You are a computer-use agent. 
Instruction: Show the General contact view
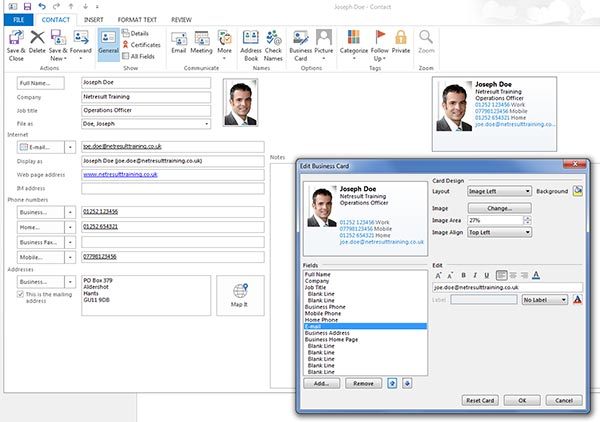point(108,43)
